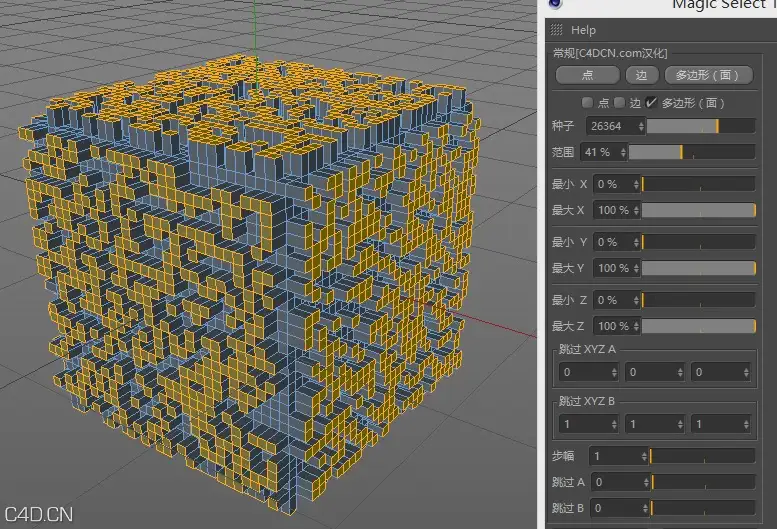Click the 最小 Y slider
Viewport: 777px width, 529px height.
click(x=699, y=242)
